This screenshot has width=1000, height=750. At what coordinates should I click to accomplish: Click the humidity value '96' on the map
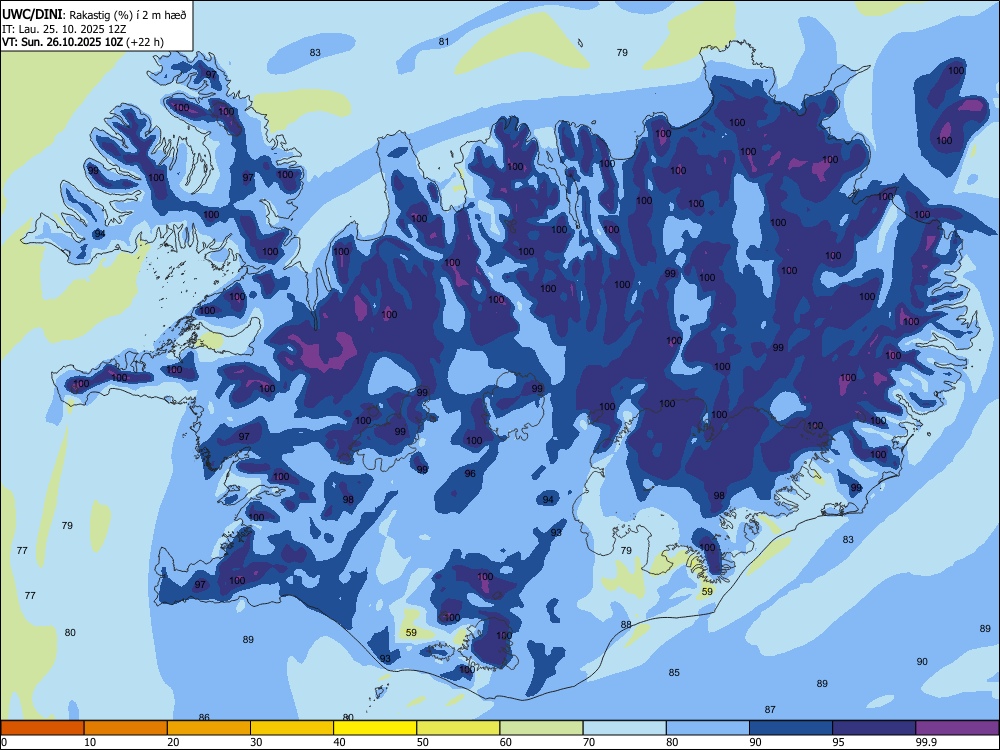[x=470, y=473]
